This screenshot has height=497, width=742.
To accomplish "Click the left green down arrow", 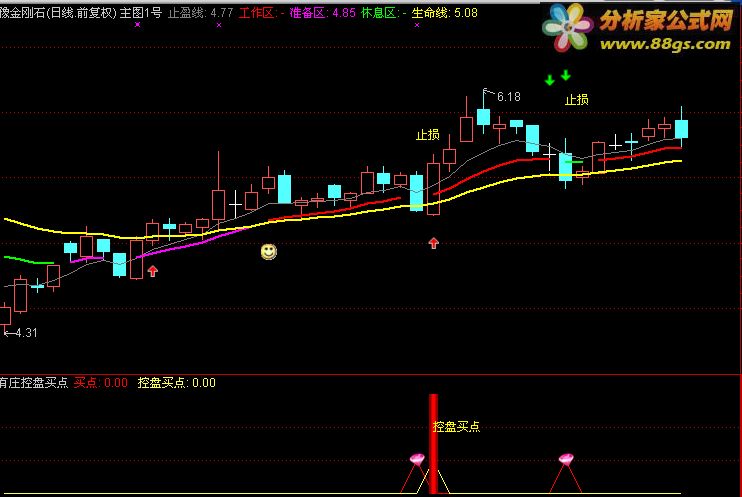I will pyautogui.click(x=549, y=80).
